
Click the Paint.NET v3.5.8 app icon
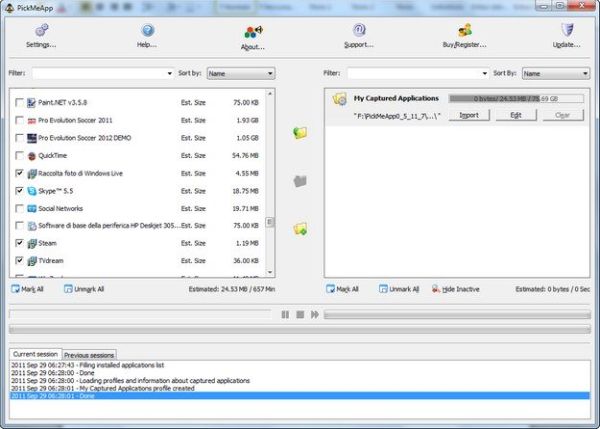click(32, 103)
